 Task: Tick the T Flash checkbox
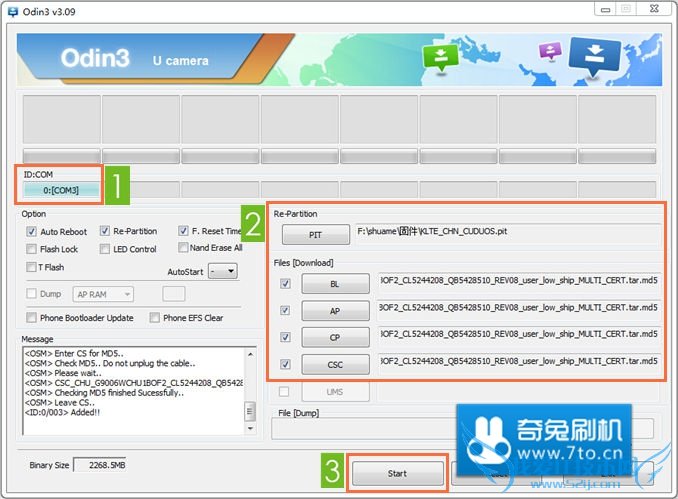[x=31, y=267]
